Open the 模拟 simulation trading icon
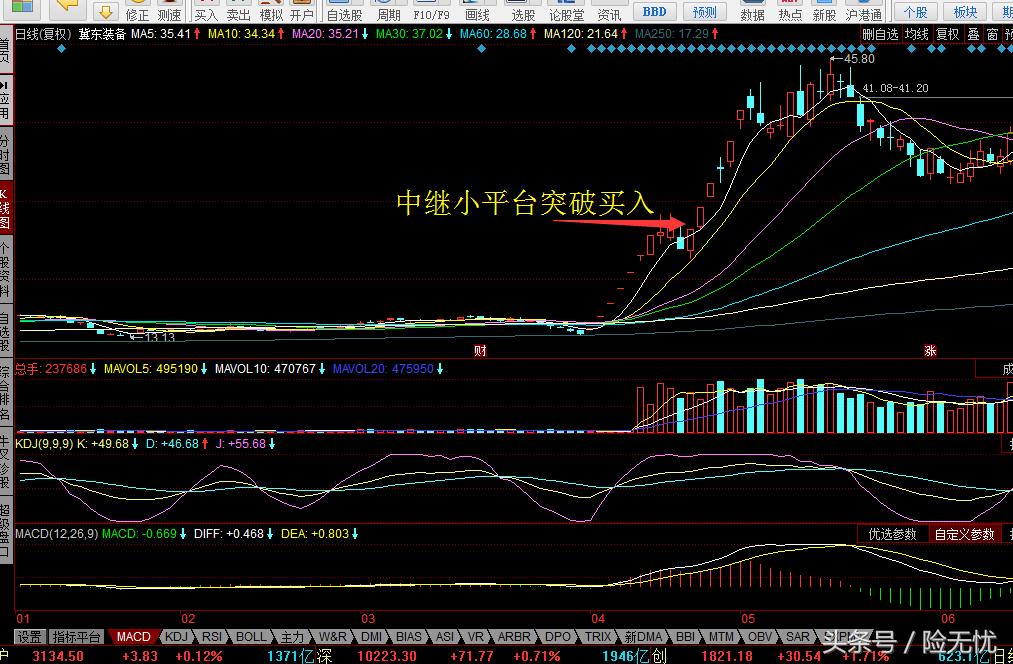The width and height of the screenshot is (1013, 664). 271,11
